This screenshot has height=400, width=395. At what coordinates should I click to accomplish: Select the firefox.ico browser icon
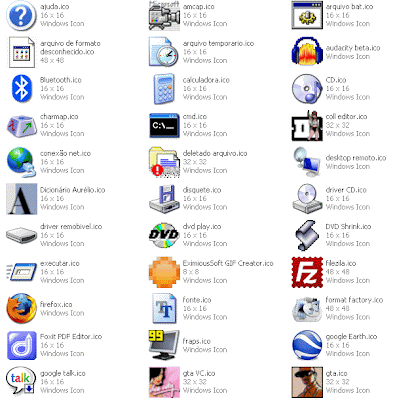click(x=21, y=309)
